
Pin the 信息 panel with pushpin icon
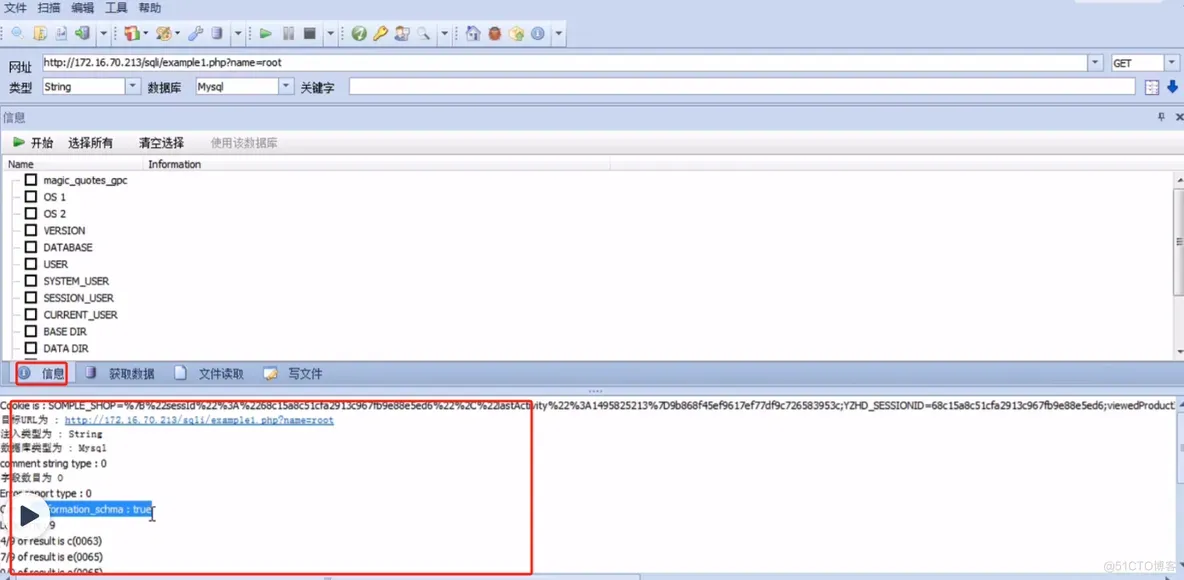(x=1162, y=117)
